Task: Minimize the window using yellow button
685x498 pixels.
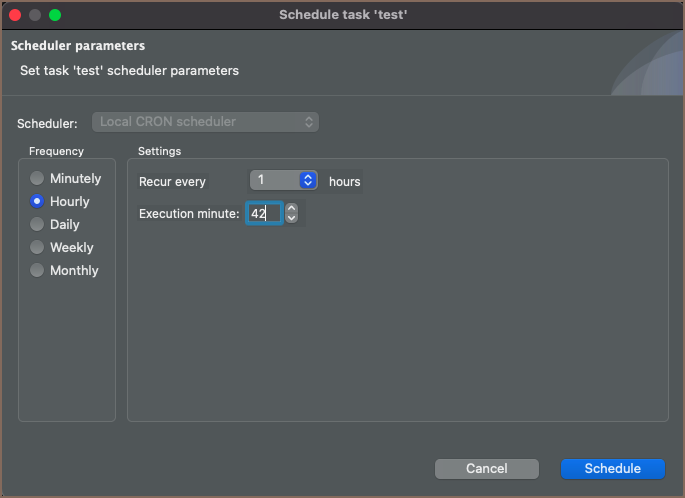Action: coord(35,15)
